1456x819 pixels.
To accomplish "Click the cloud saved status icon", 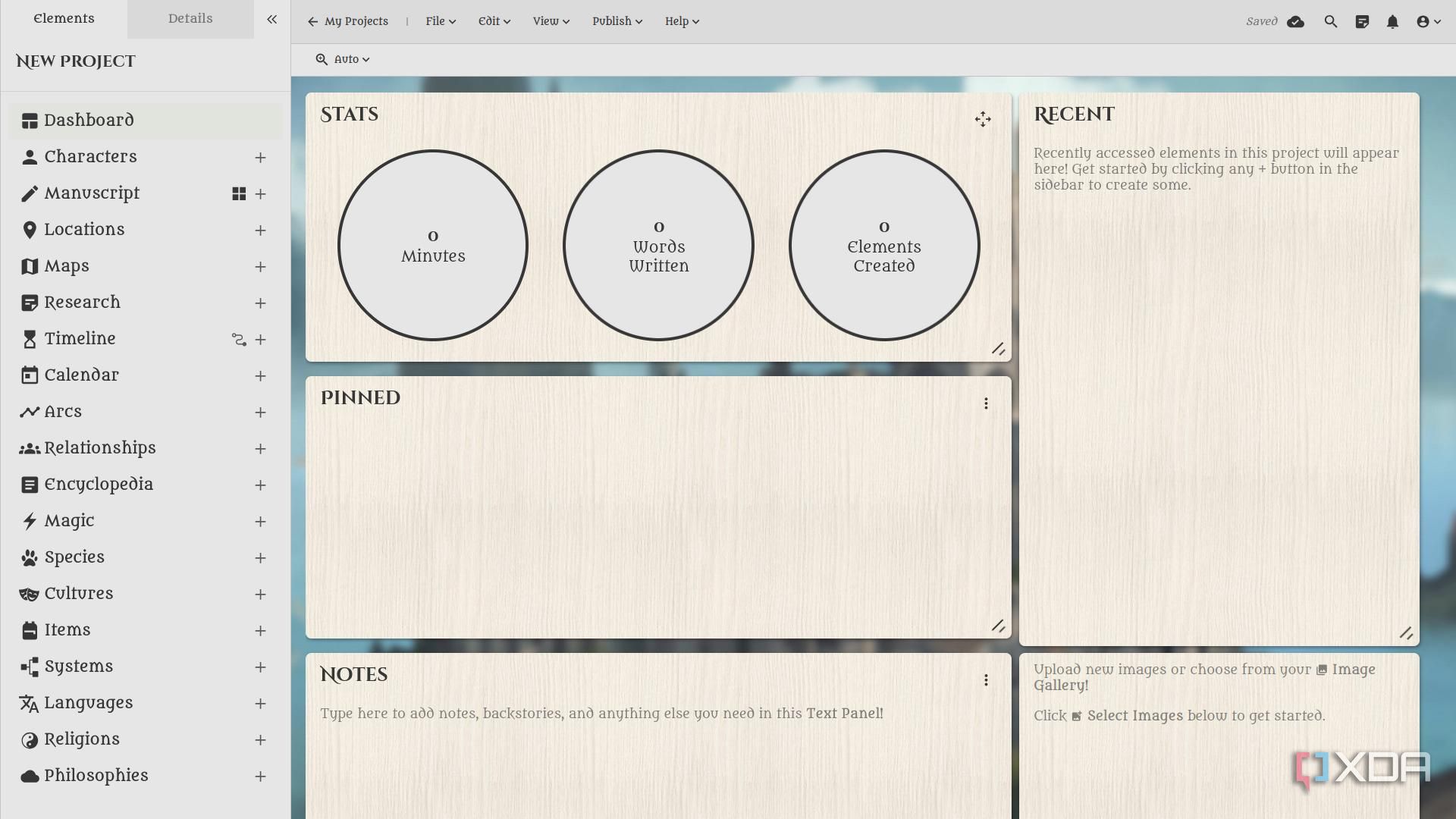I will 1295,22.
